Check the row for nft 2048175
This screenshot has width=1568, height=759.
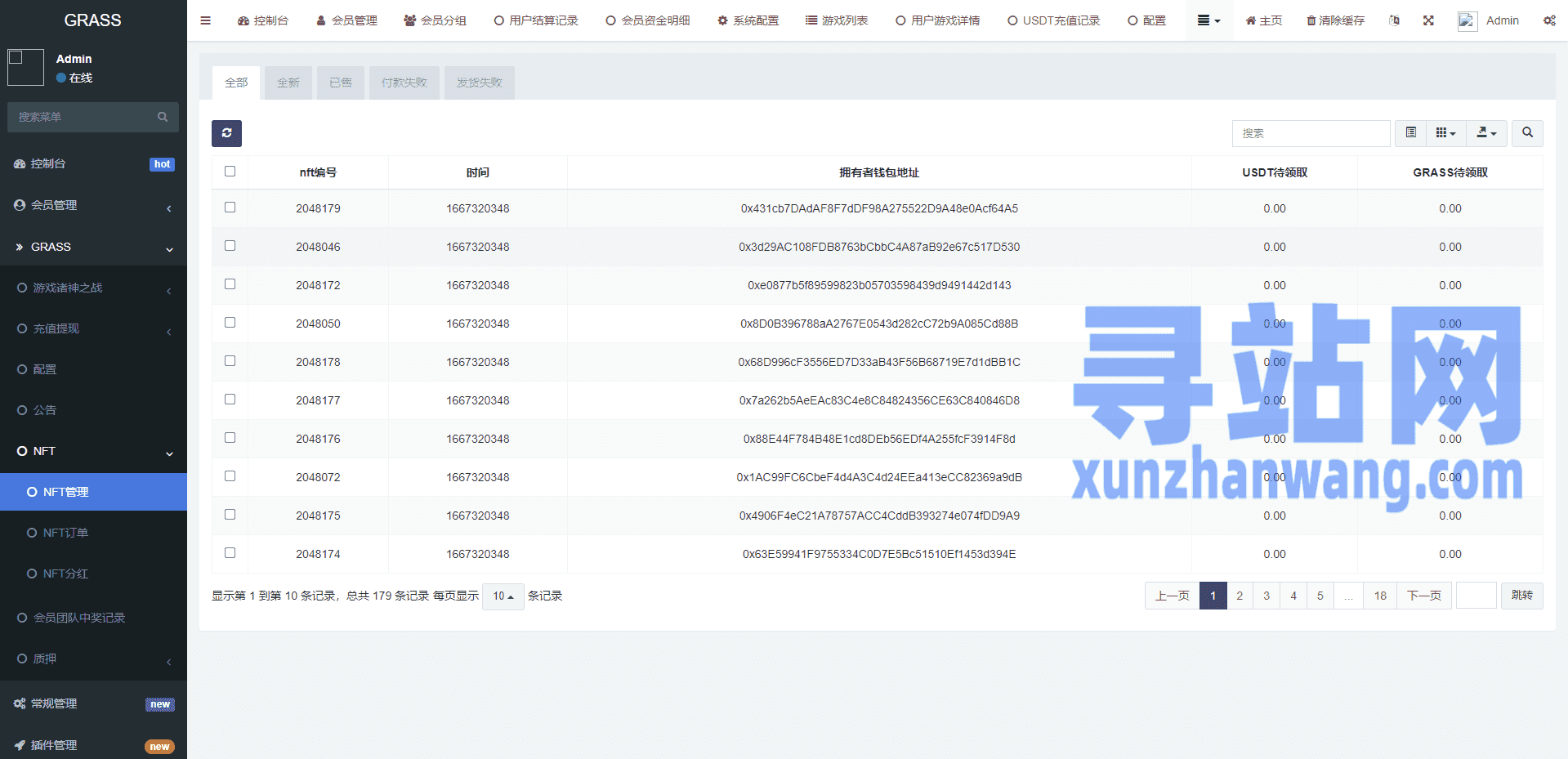[230, 515]
